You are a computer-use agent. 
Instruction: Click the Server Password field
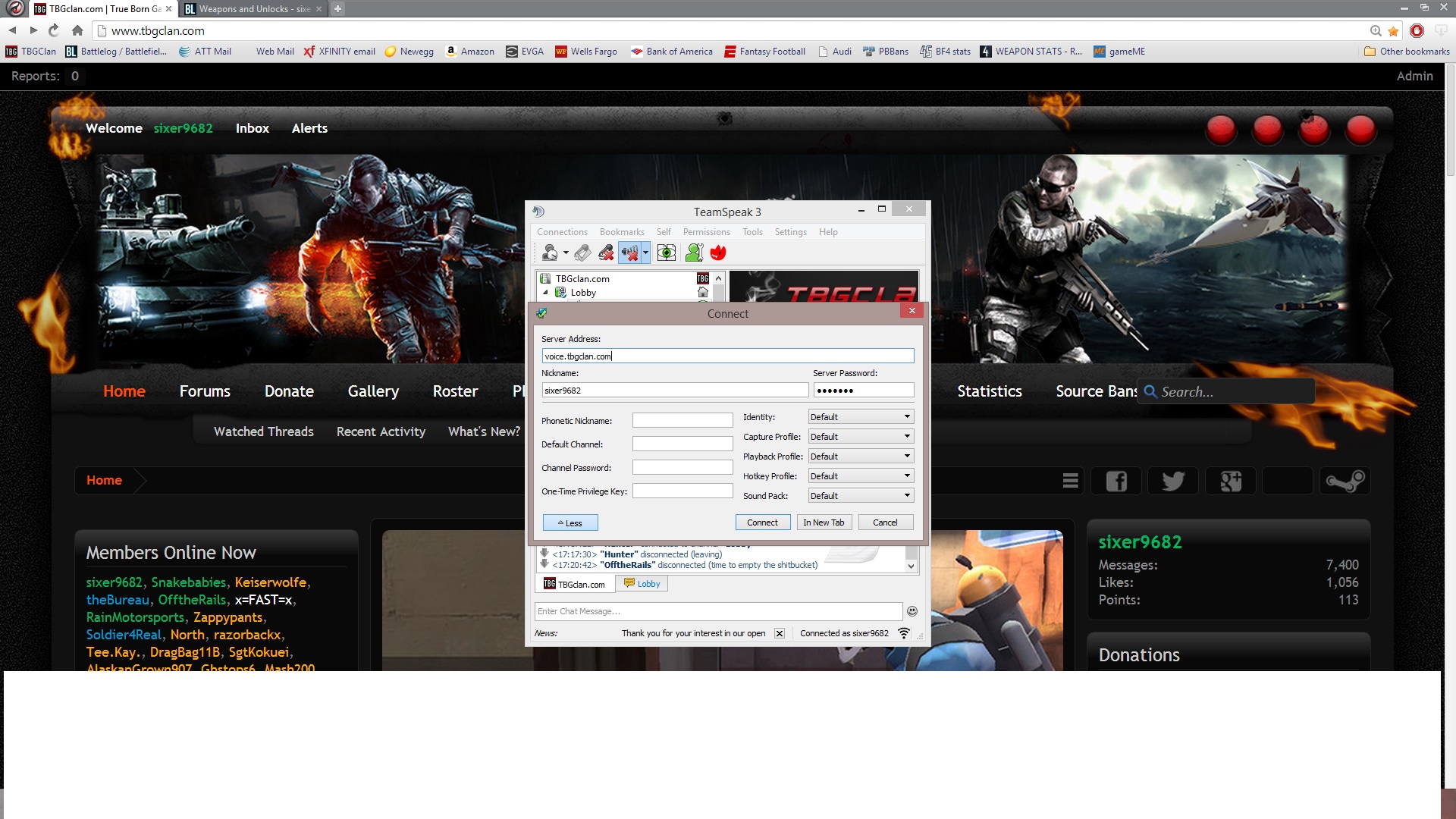coord(864,390)
